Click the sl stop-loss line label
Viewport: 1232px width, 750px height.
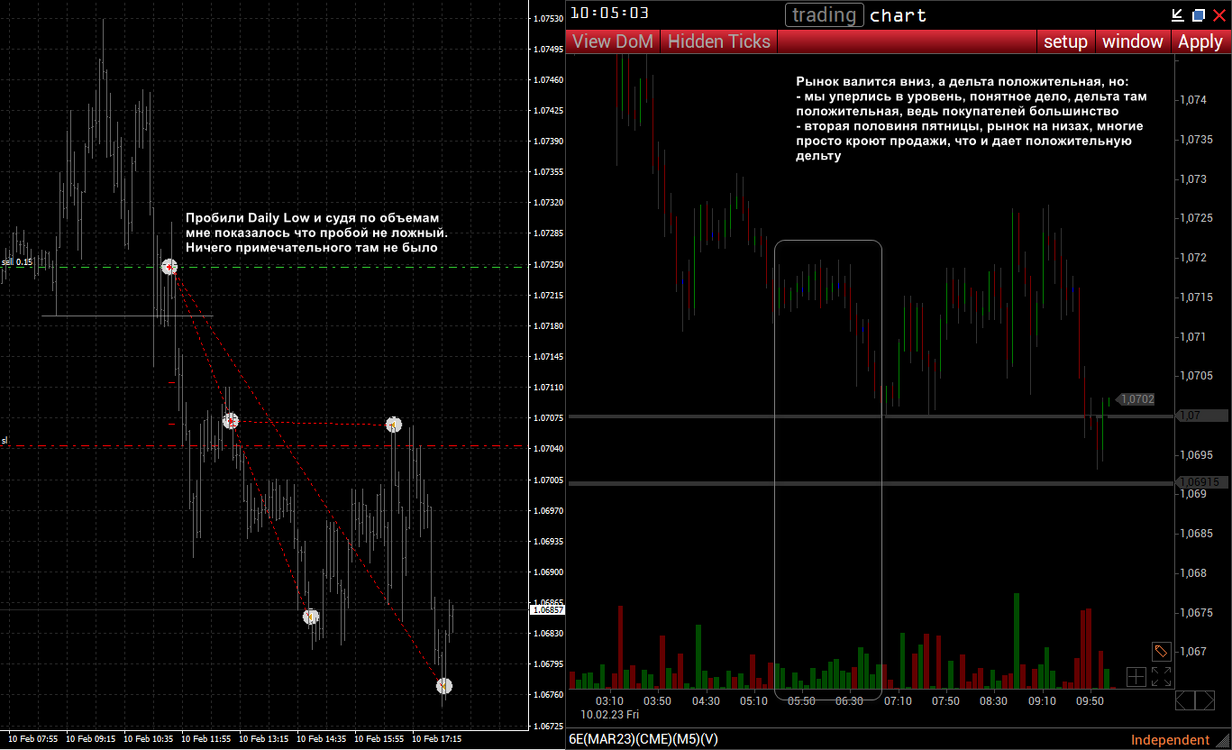tap(4, 440)
